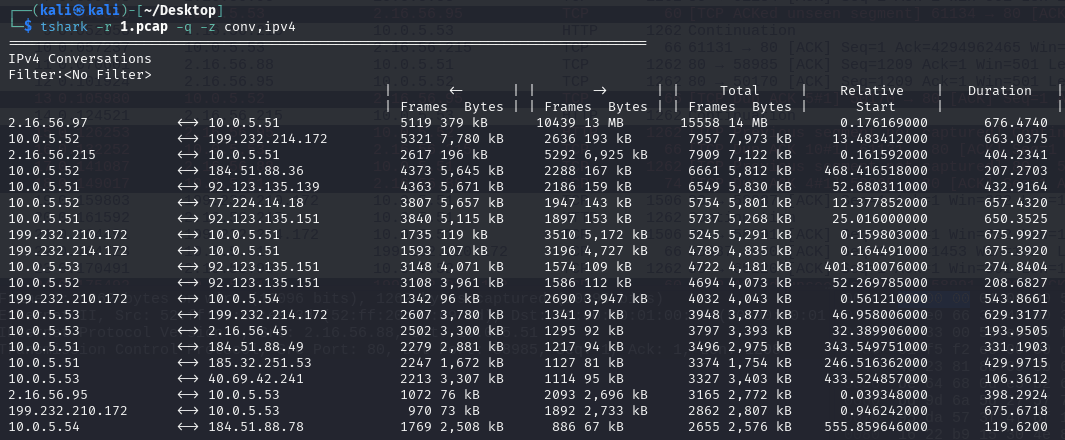This screenshot has height=440, width=1065.
Task: Select the 'Filter:<No Filter>' line
Action: pyautogui.click(x=80, y=75)
